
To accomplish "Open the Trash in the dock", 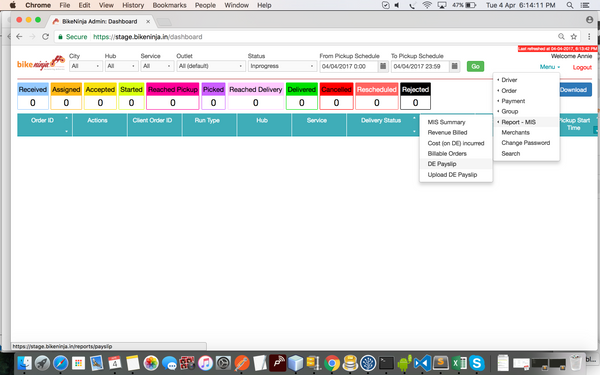I will tap(576, 363).
